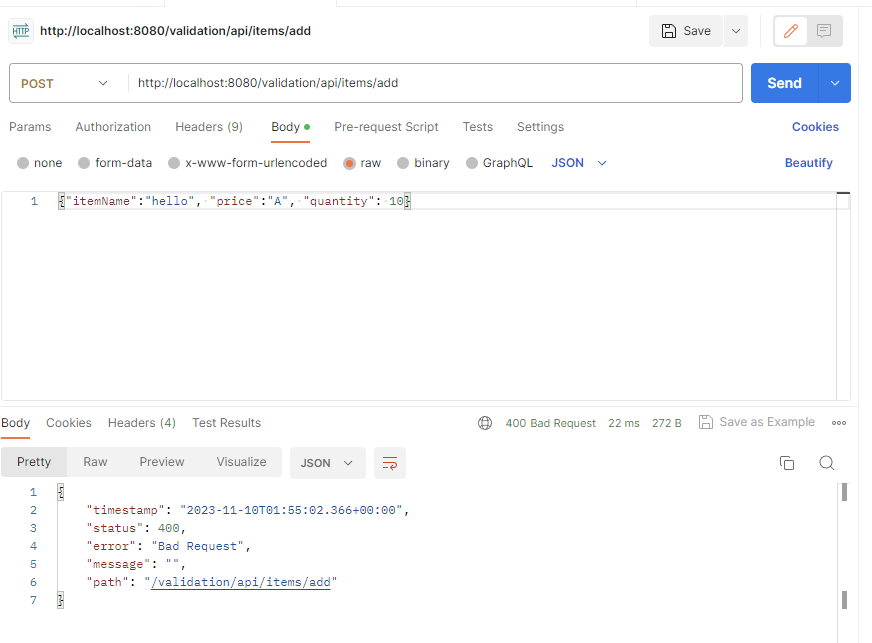Follow the /validation/api/items/add path link
Image resolution: width=872 pixels, height=643 pixels.
pos(241,582)
